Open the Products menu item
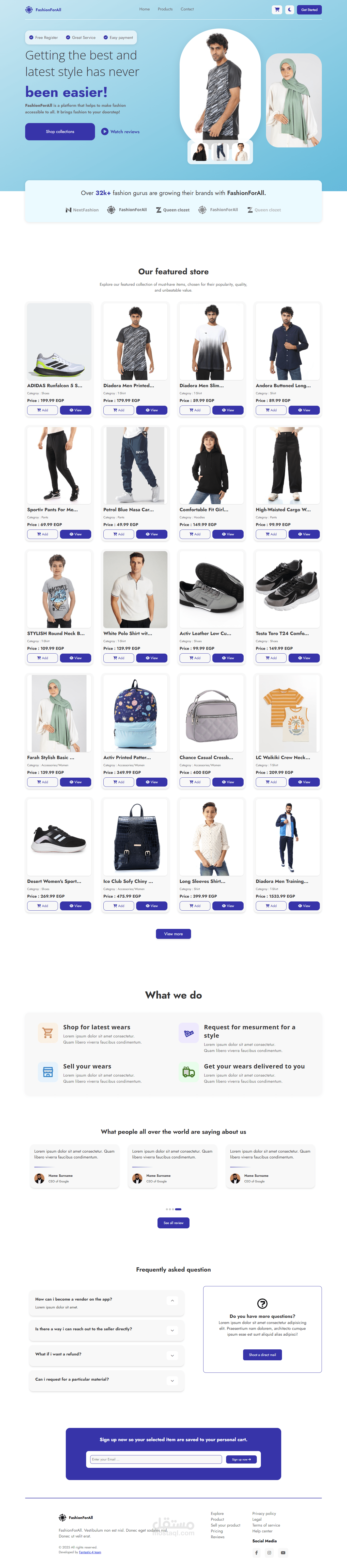The width and height of the screenshot is (347, 1568). pos(165,9)
